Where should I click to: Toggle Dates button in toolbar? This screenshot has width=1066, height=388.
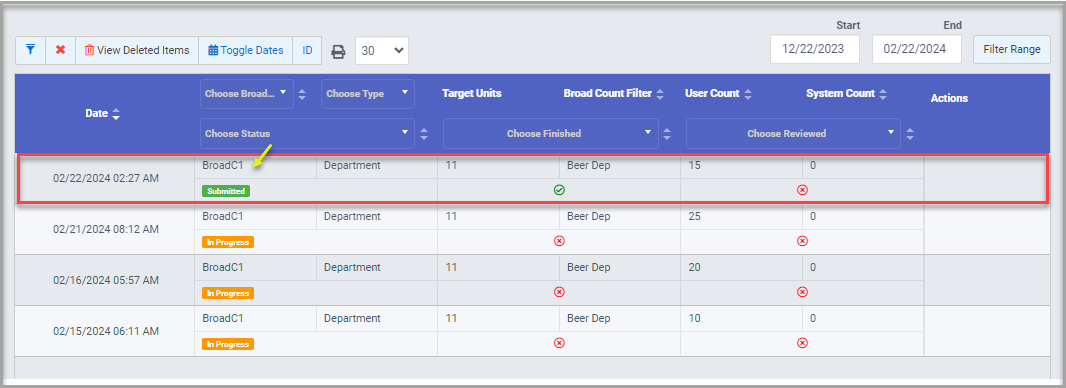point(245,50)
